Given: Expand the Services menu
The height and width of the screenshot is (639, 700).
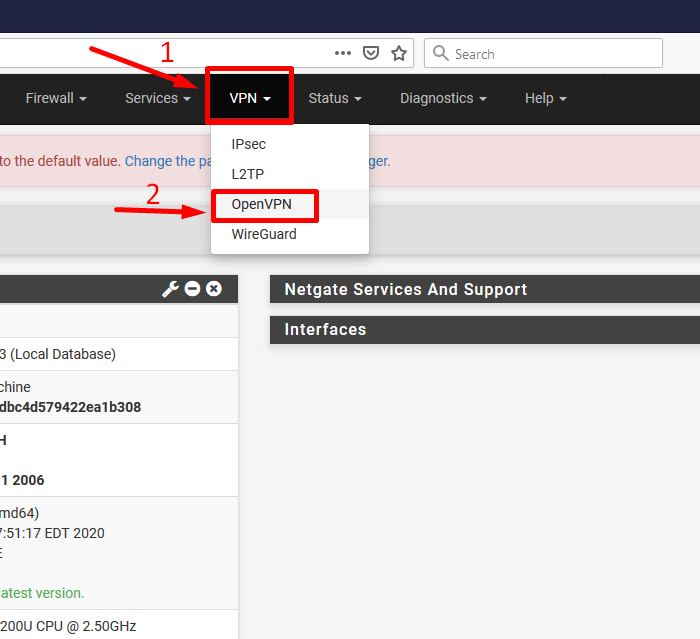Looking at the screenshot, I should 158,98.
